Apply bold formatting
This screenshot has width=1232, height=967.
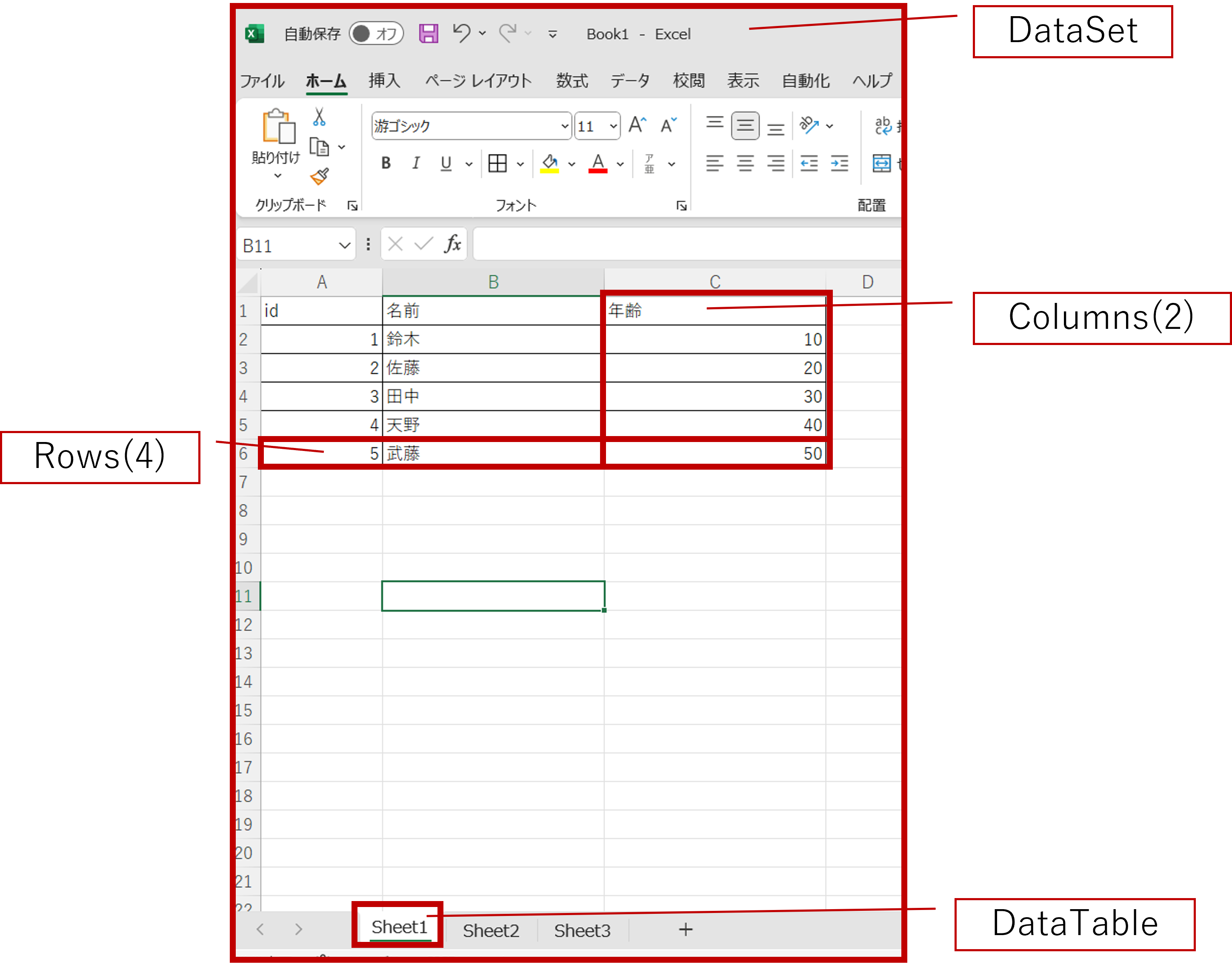tap(386, 164)
